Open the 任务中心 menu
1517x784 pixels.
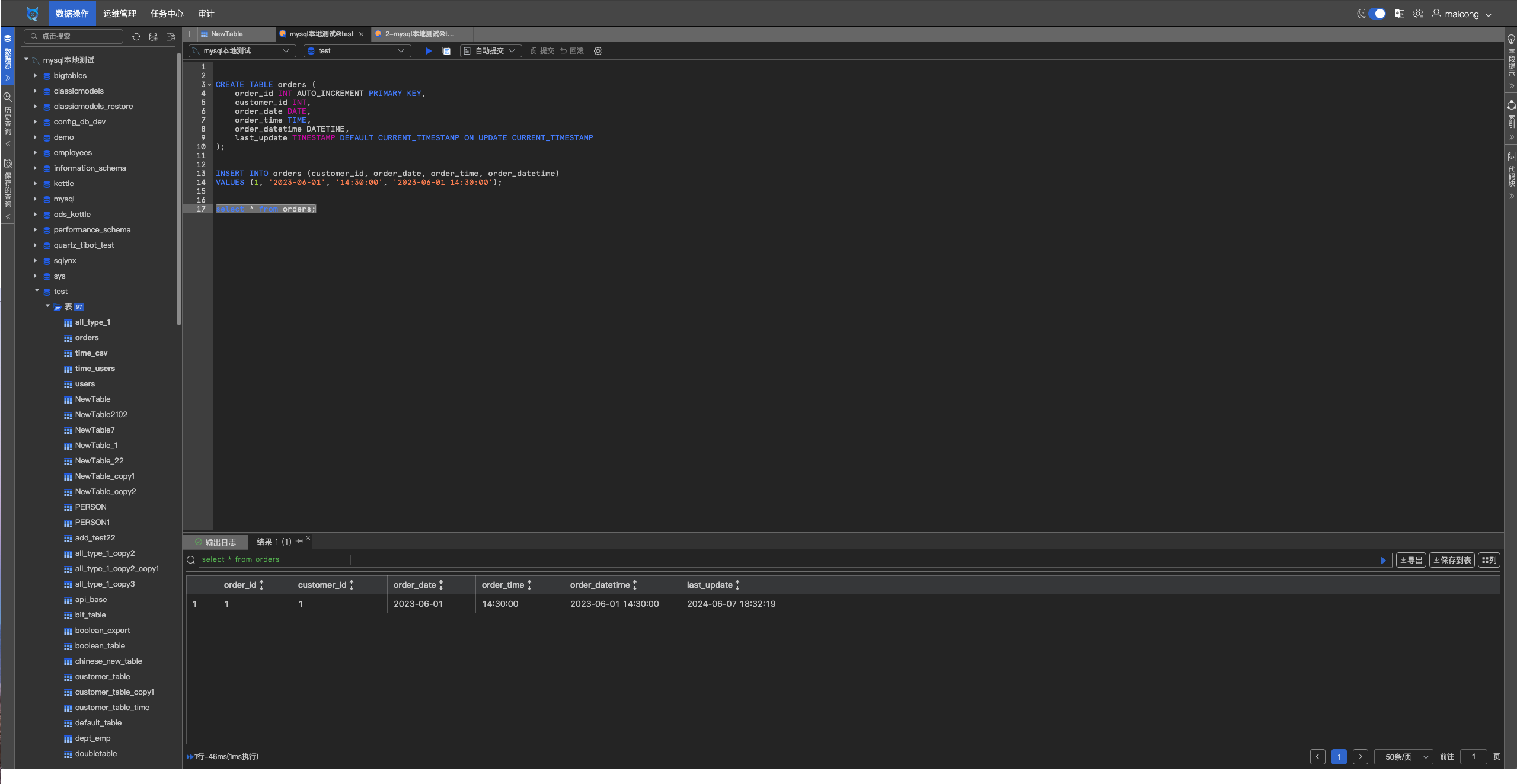(167, 14)
